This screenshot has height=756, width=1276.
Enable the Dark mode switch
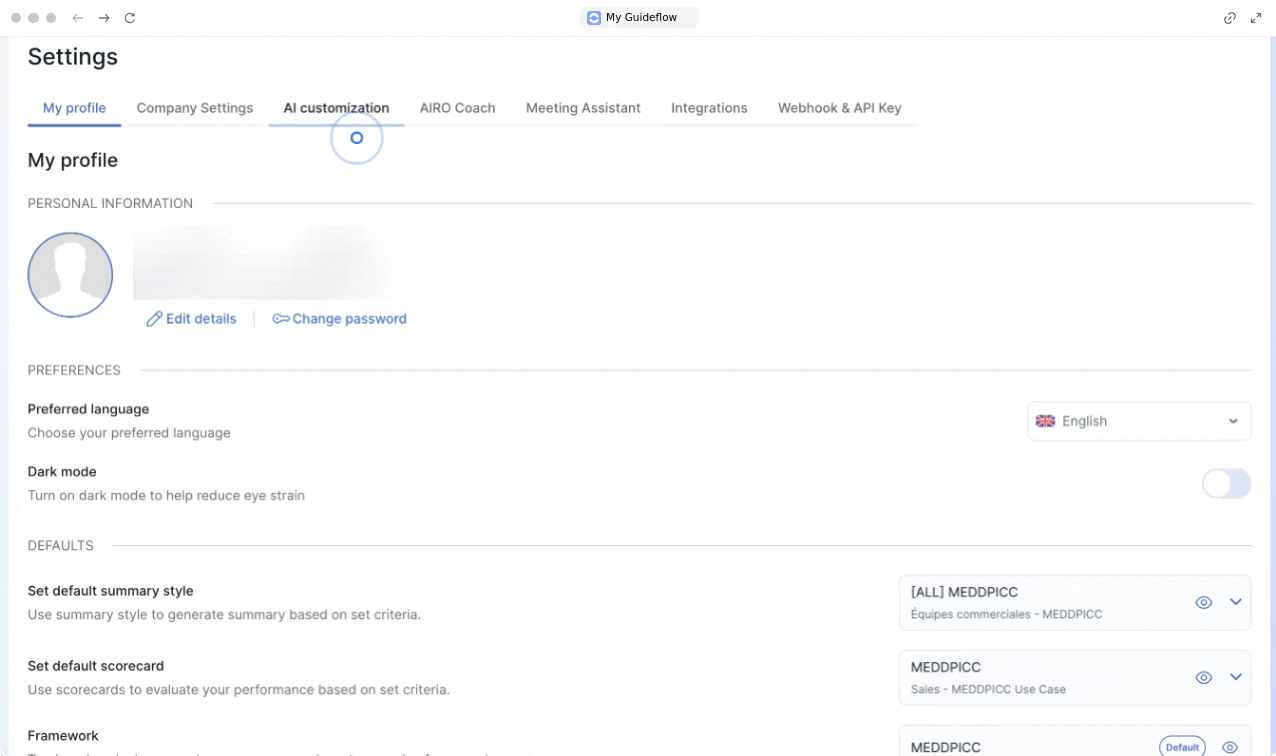[1226, 484]
